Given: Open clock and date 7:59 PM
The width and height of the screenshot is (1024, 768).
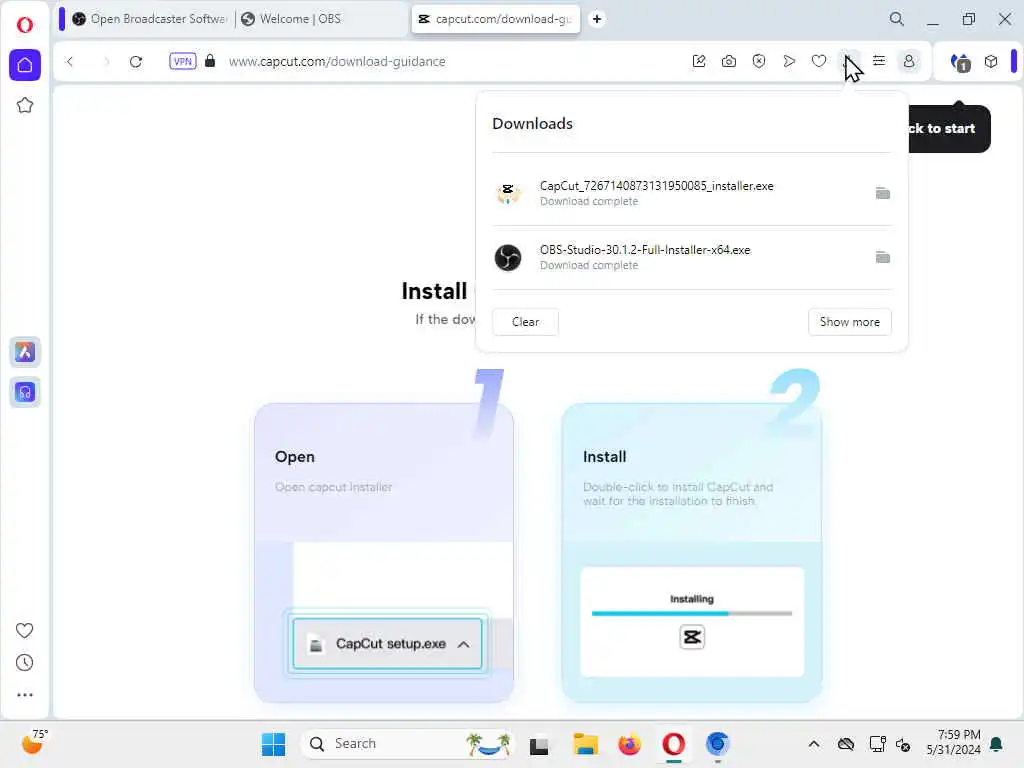Looking at the screenshot, I should point(953,743).
